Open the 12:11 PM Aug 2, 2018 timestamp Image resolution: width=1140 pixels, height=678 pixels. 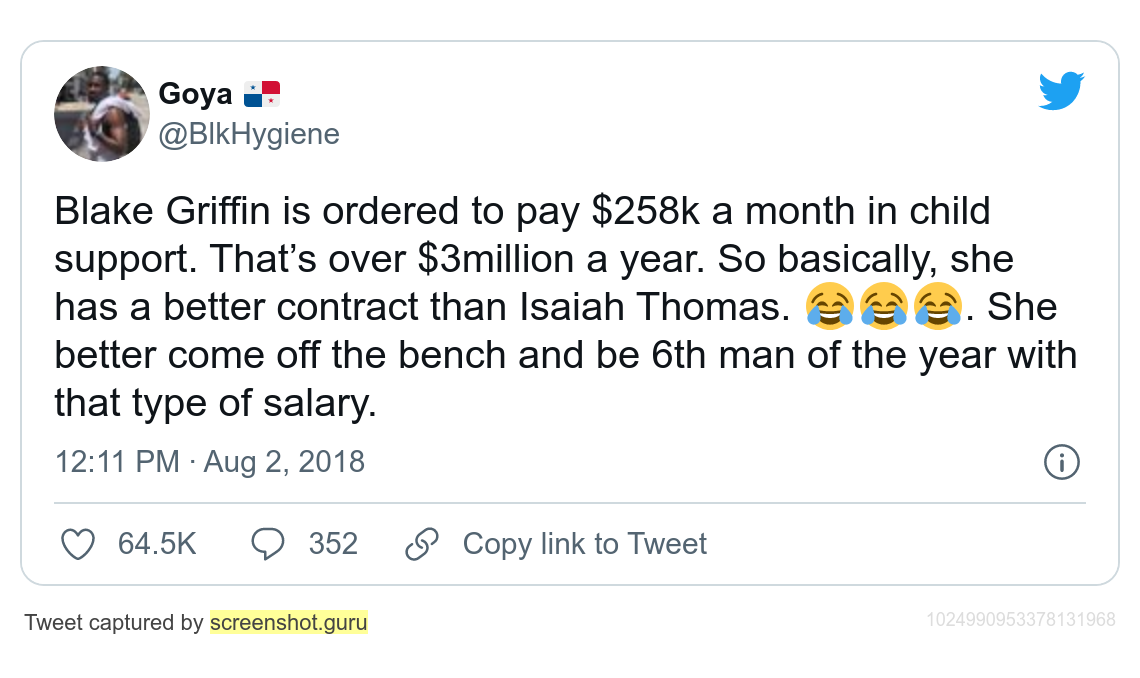click(x=209, y=462)
